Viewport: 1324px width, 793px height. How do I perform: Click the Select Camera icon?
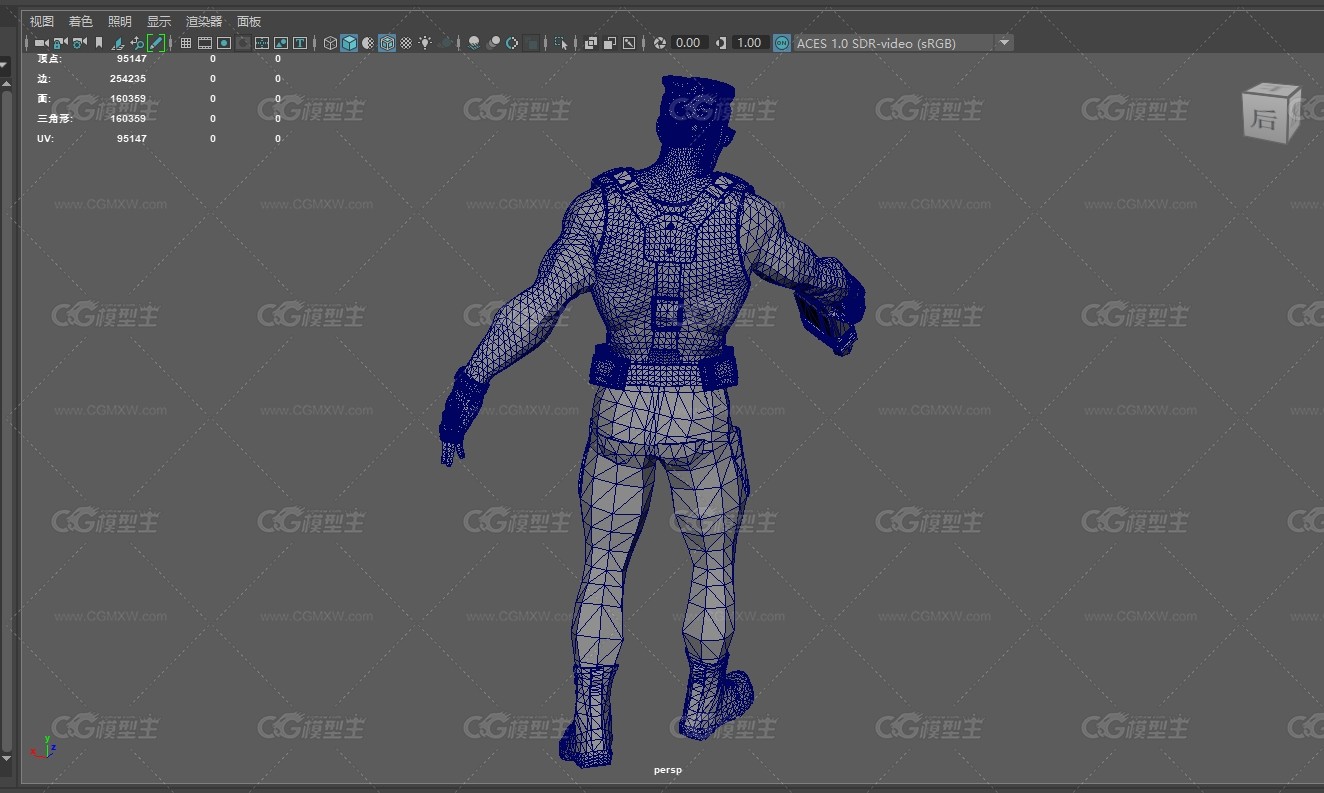tap(41, 43)
